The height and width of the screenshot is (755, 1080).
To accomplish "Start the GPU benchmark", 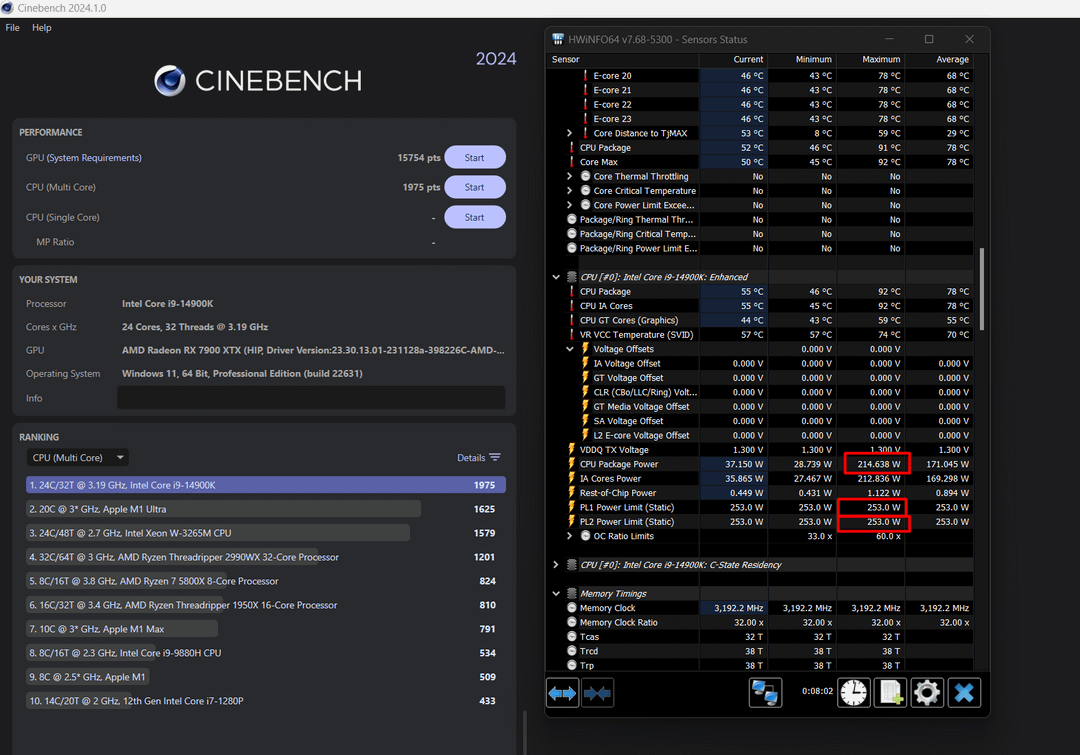I will [475, 157].
